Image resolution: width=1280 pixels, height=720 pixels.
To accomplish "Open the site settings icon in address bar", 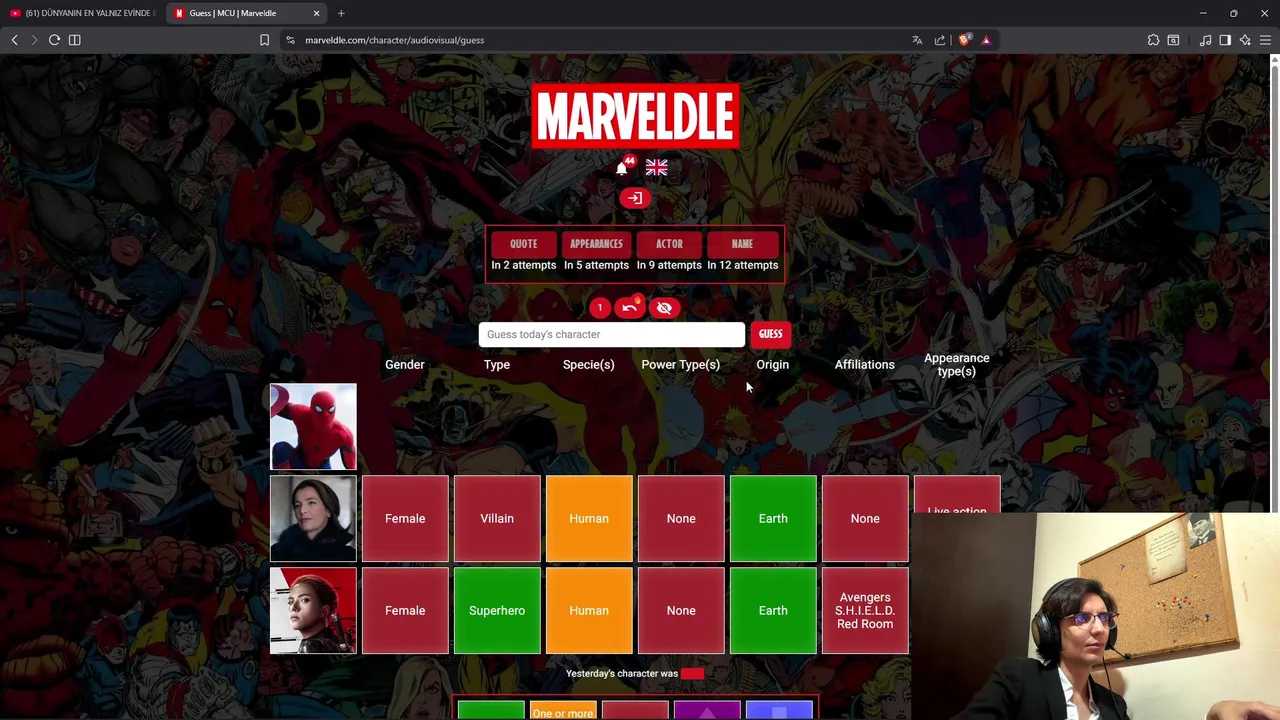I will point(290,40).
